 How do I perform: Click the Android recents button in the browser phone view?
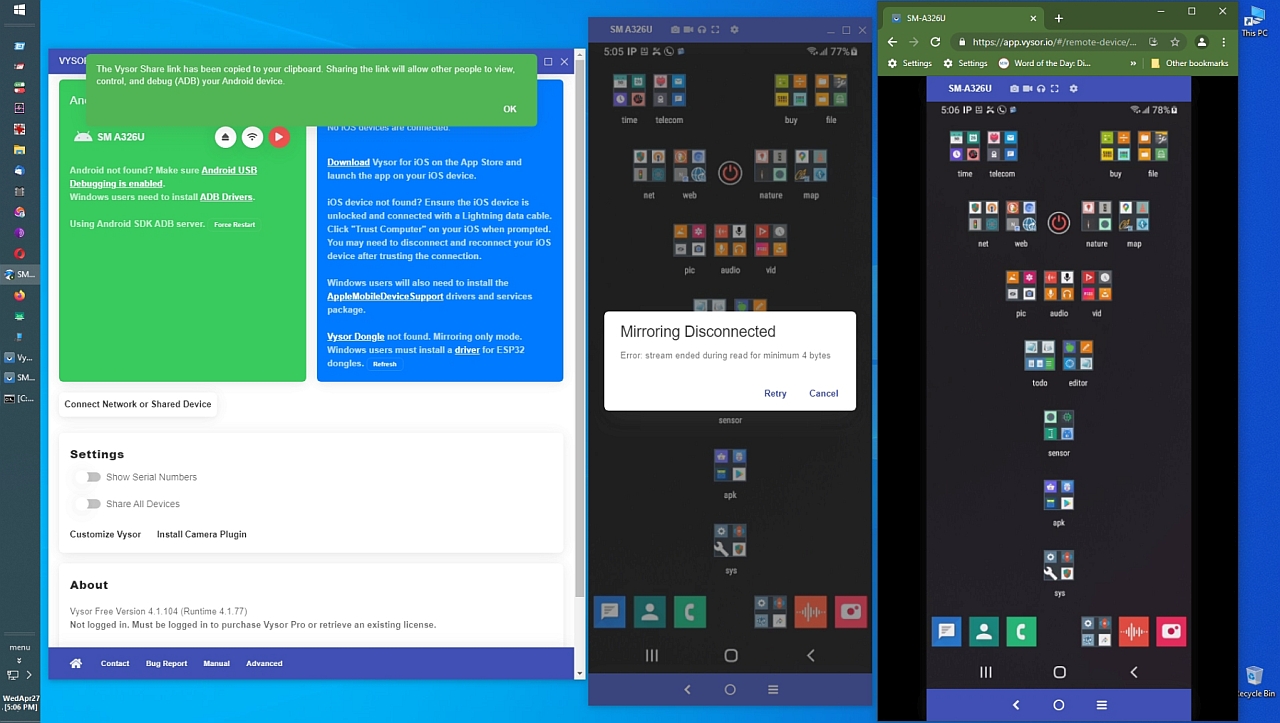pos(985,672)
